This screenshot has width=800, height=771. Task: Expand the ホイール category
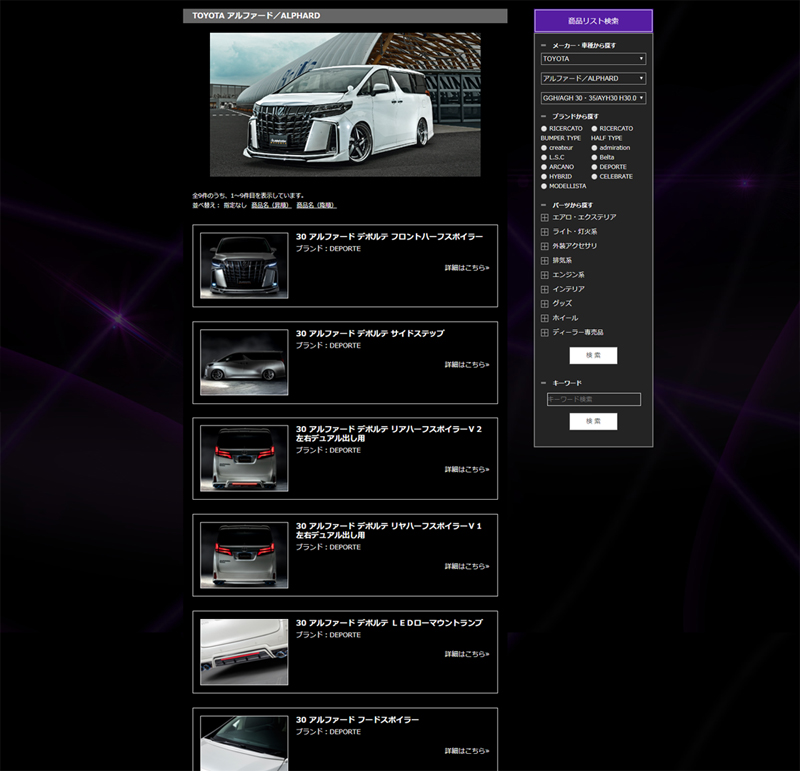click(x=544, y=318)
